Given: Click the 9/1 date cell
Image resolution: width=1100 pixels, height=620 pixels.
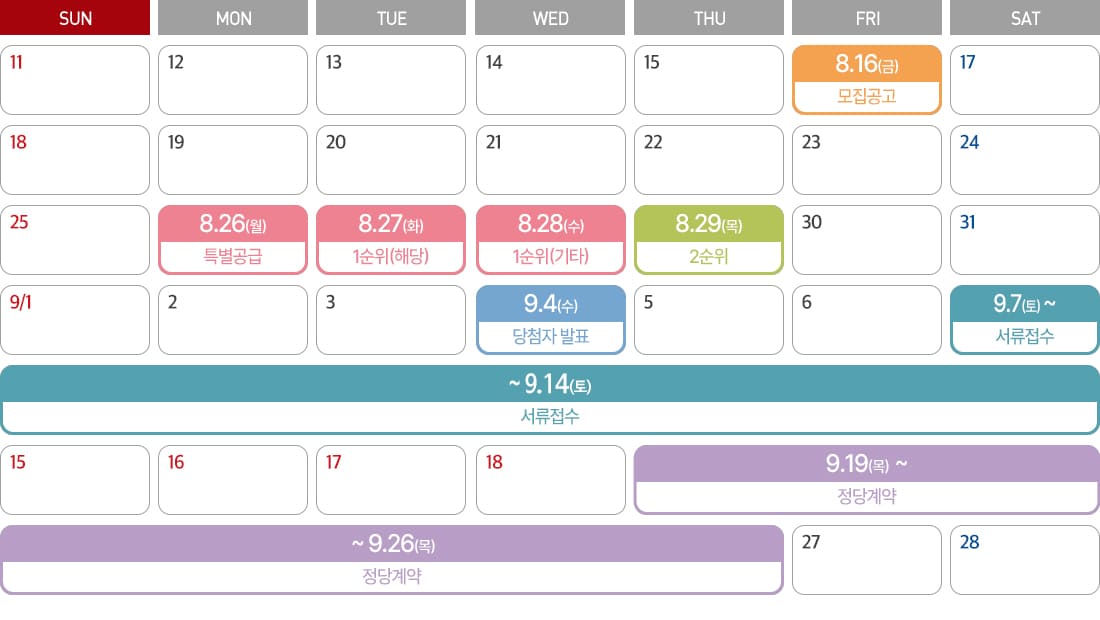Looking at the screenshot, I should 75,320.
